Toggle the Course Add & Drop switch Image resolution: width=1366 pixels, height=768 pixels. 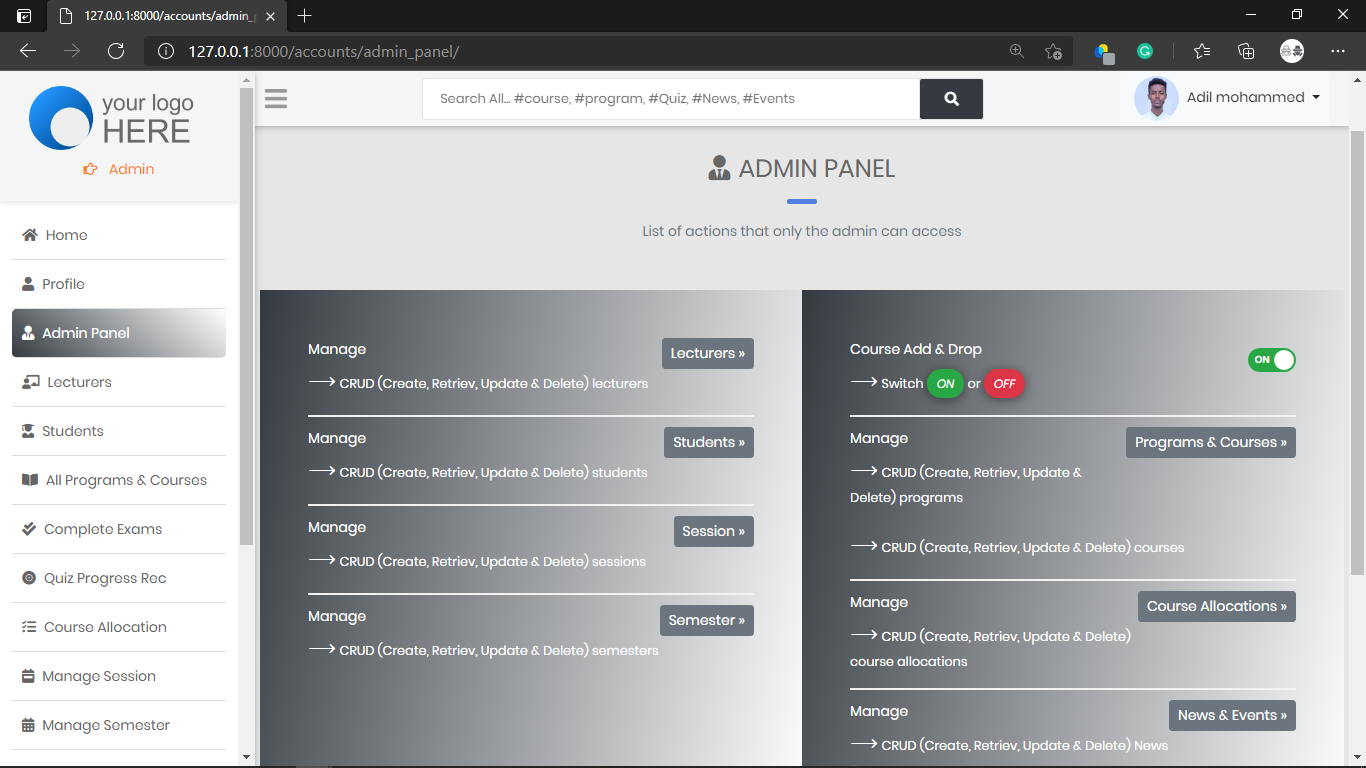(1271, 360)
